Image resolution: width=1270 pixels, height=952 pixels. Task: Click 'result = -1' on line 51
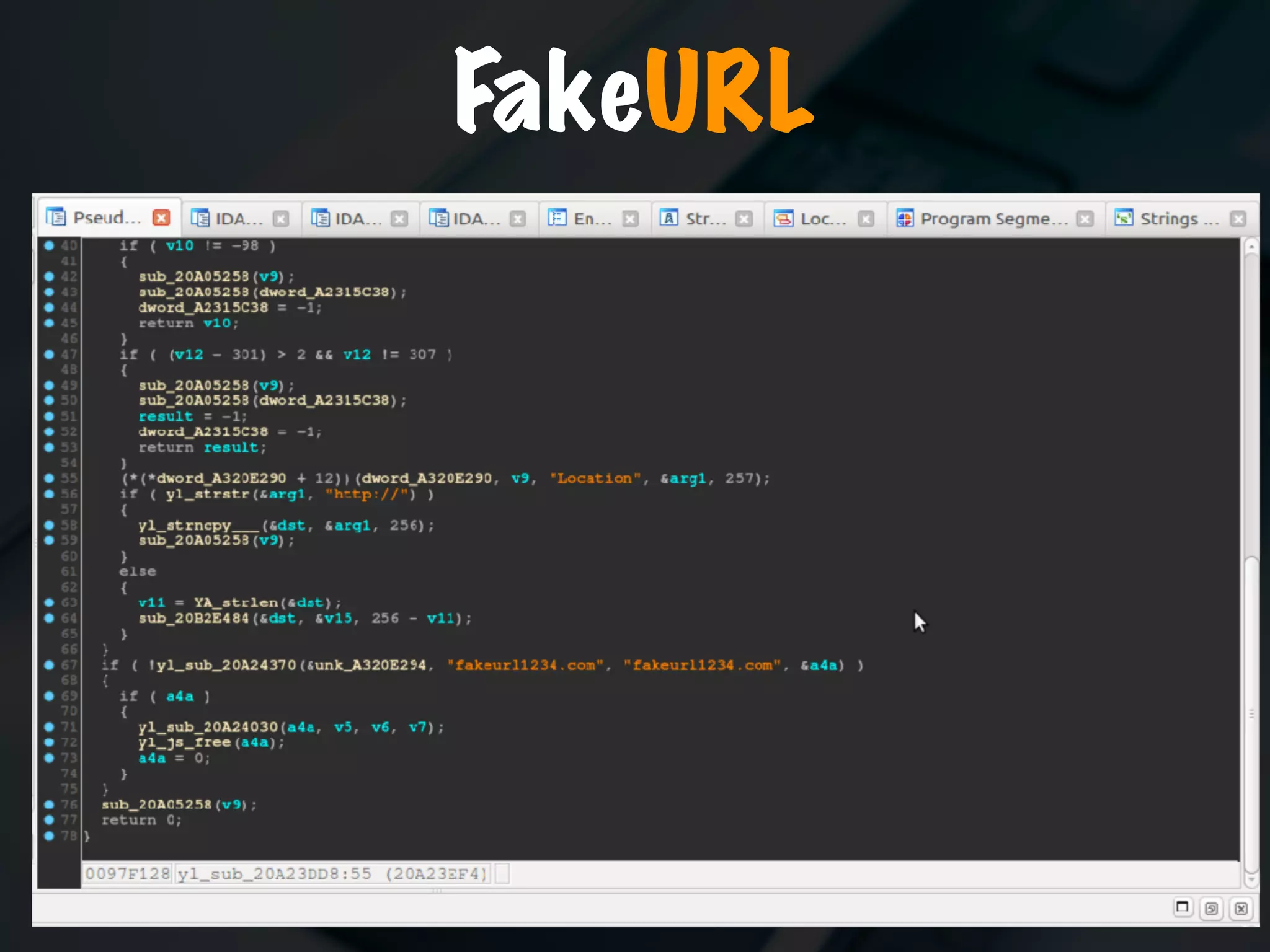pos(192,416)
